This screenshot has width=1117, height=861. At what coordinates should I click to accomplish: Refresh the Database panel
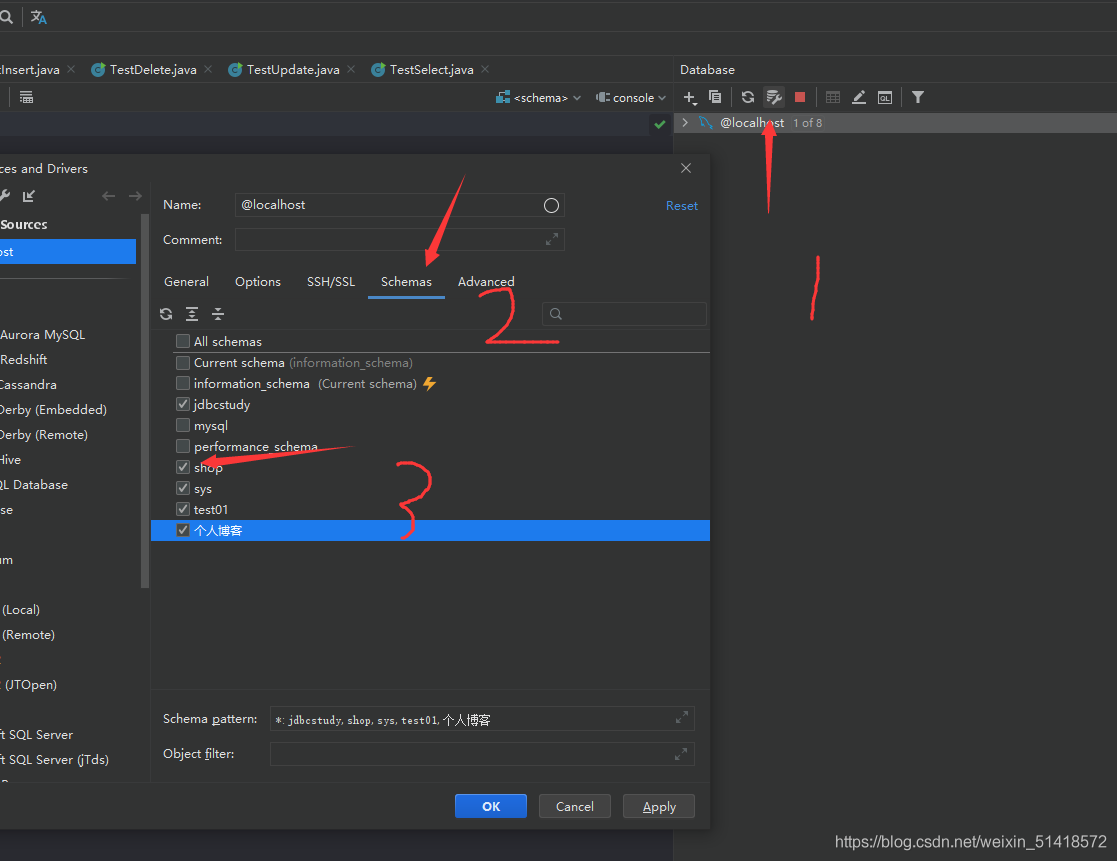(747, 97)
